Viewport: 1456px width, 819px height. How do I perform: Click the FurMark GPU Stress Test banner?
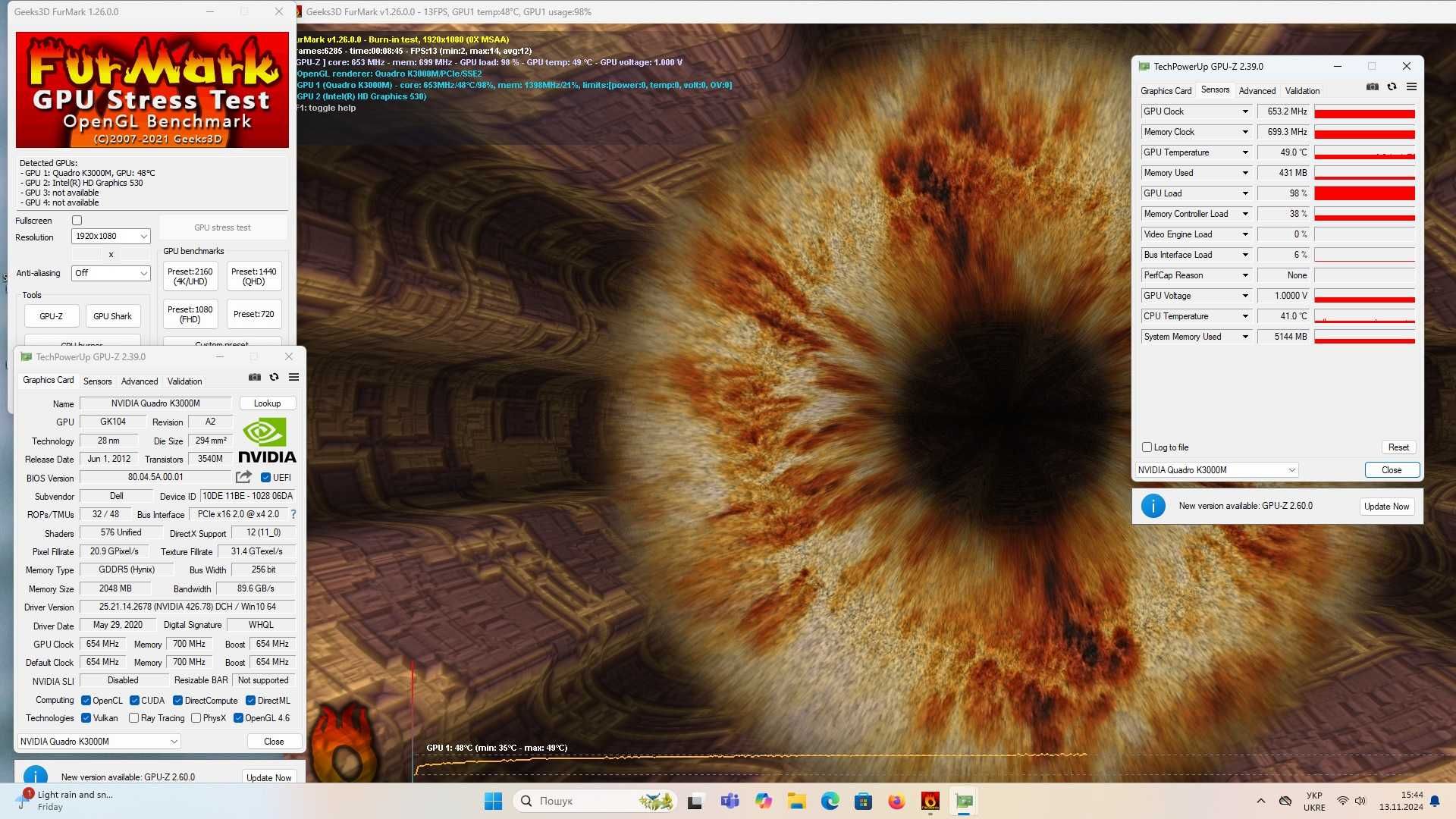point(152,89)
